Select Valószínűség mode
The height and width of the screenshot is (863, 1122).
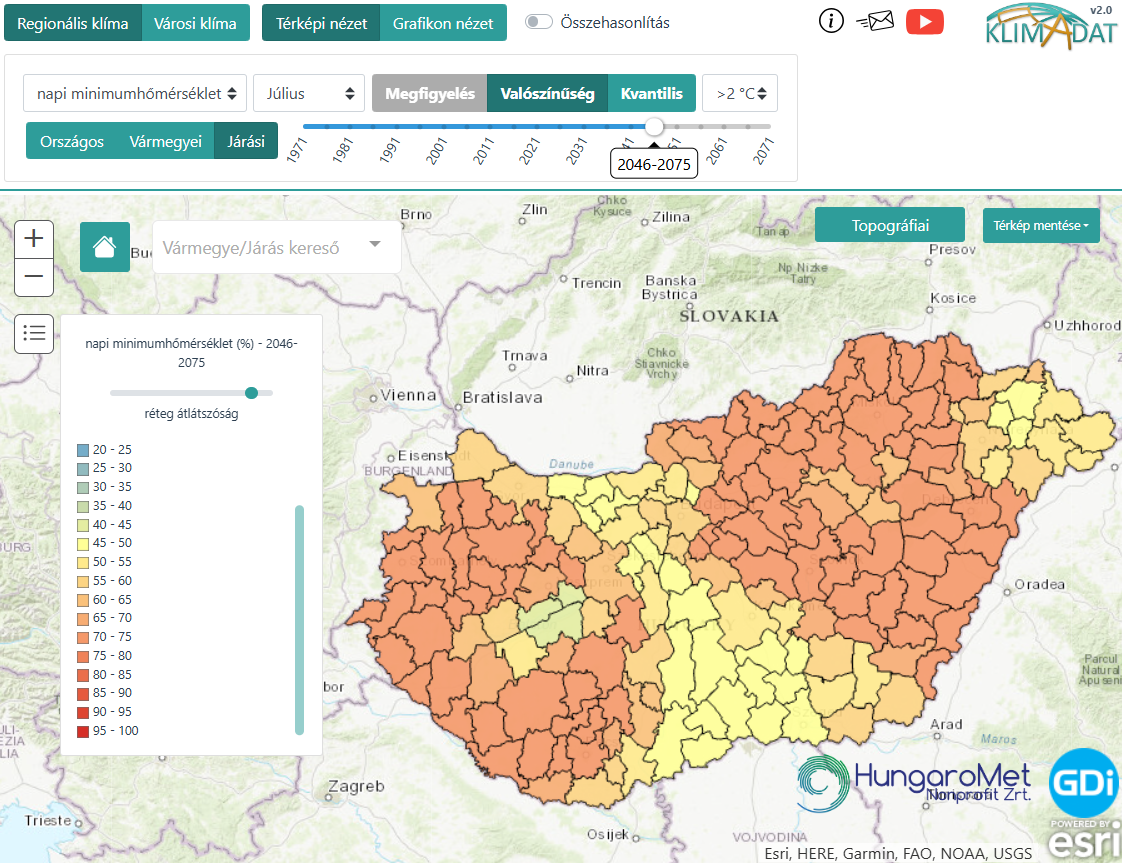(547, 93)
